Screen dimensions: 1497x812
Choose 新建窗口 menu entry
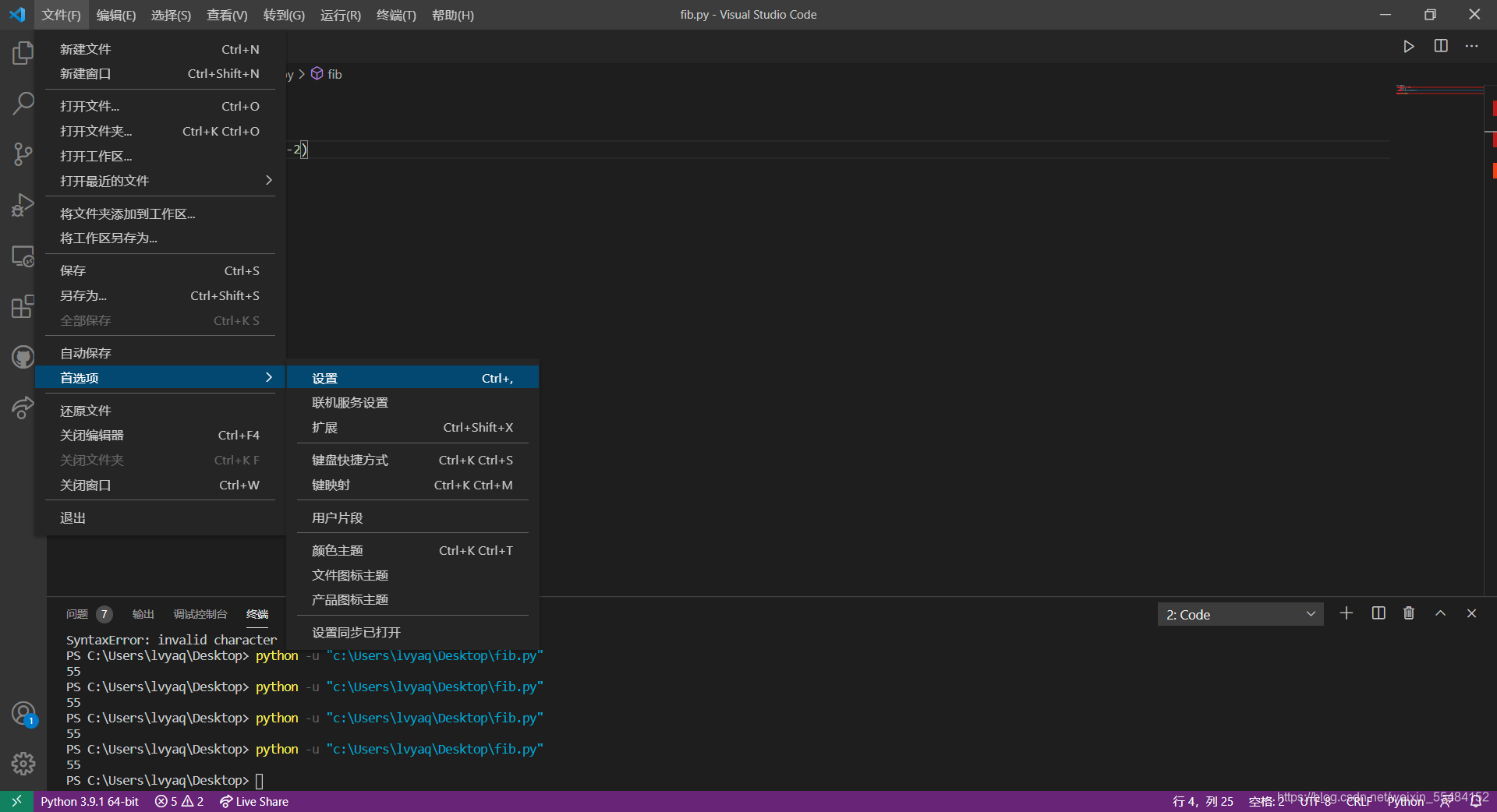coord(160,74)
